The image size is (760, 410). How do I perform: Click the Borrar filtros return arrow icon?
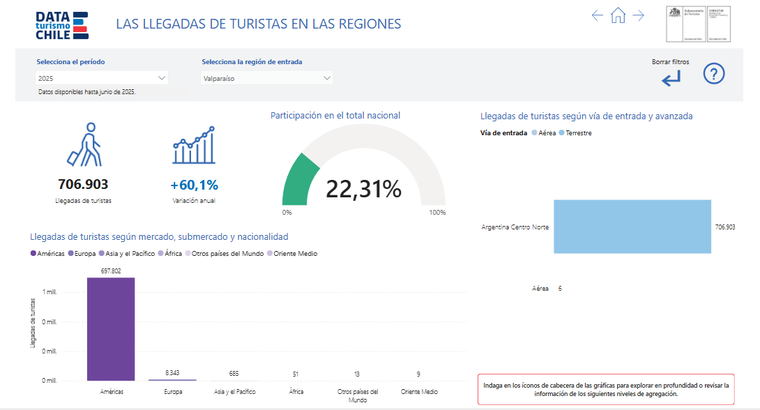click(x=669, y=78)
